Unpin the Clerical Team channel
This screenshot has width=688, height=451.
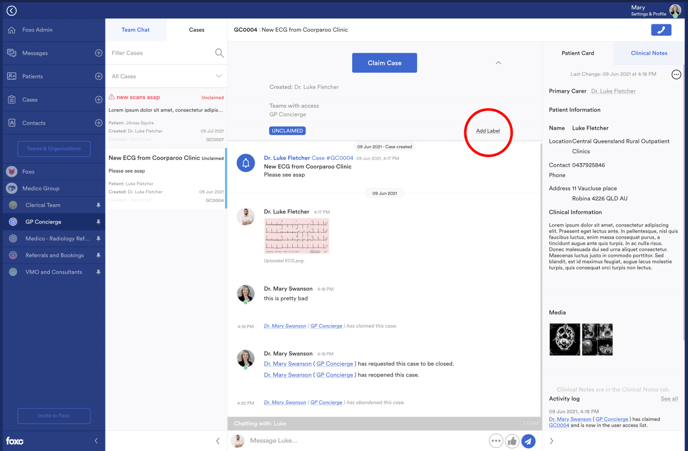98,205
